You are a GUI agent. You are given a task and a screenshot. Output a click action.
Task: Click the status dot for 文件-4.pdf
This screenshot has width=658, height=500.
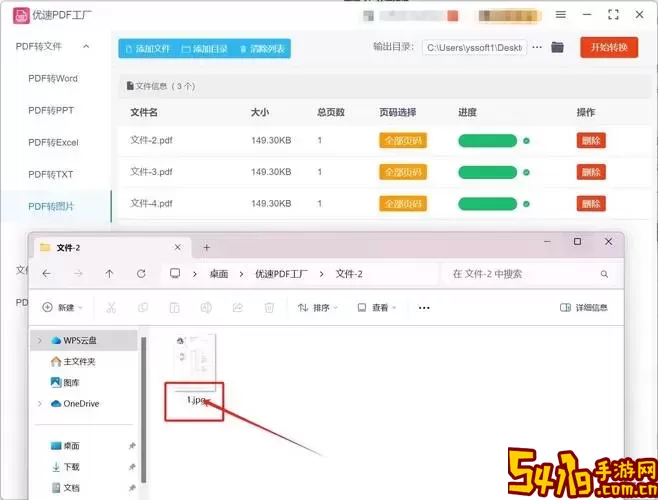point(526,204)
